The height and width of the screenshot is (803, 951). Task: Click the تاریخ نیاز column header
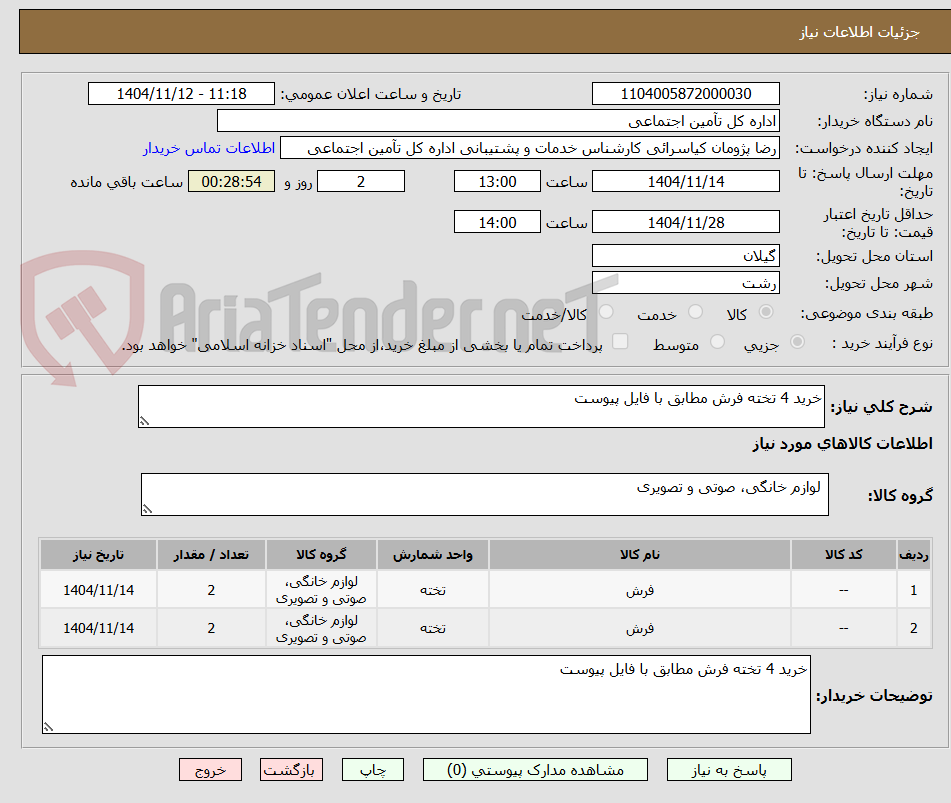(x=98, y=555)
